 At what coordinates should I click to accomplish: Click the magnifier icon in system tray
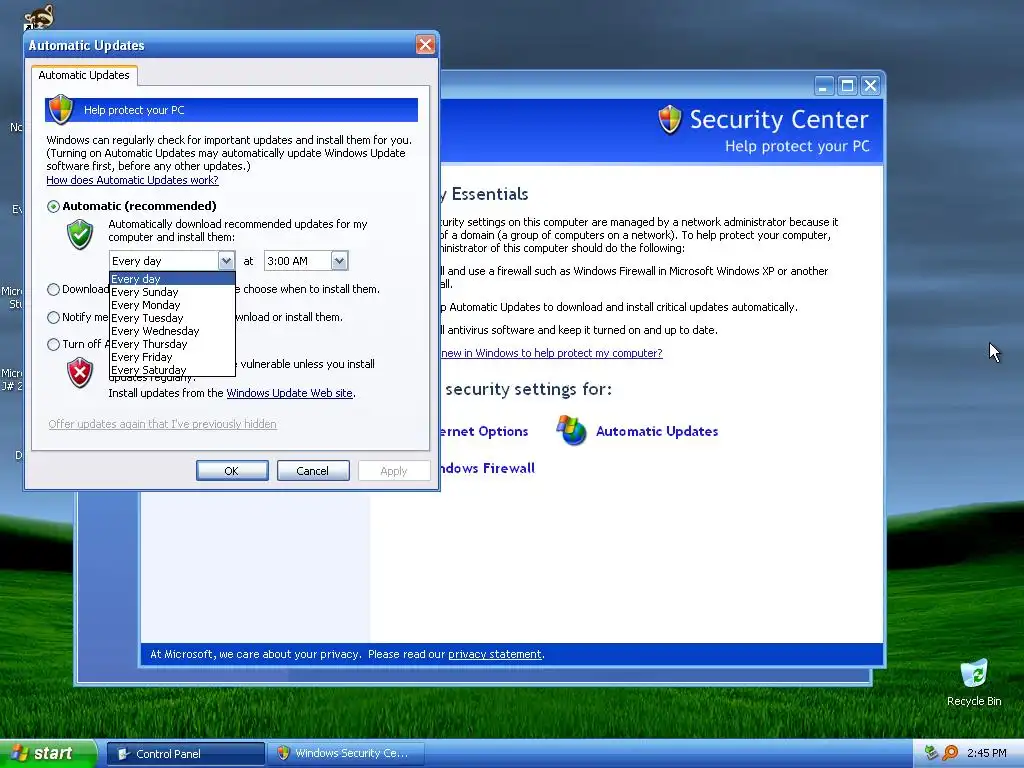coord(950,753)
